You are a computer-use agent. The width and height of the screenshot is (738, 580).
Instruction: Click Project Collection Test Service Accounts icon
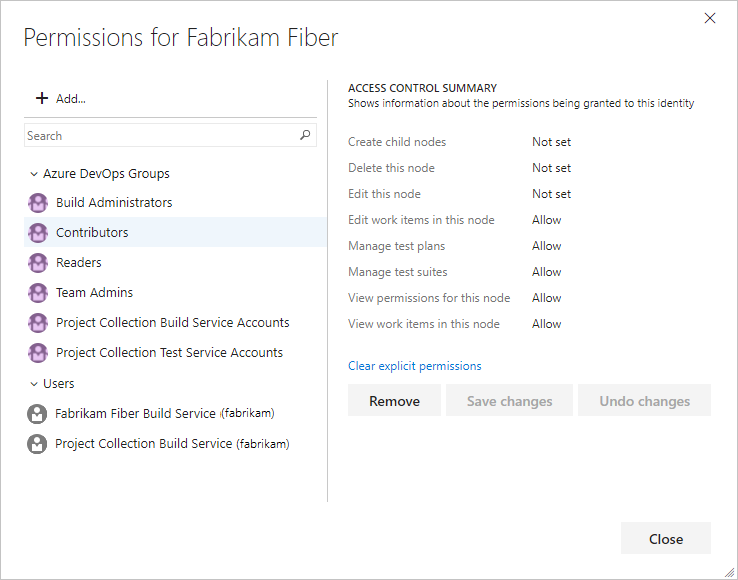pyautogui.click(x=38, y=353)
